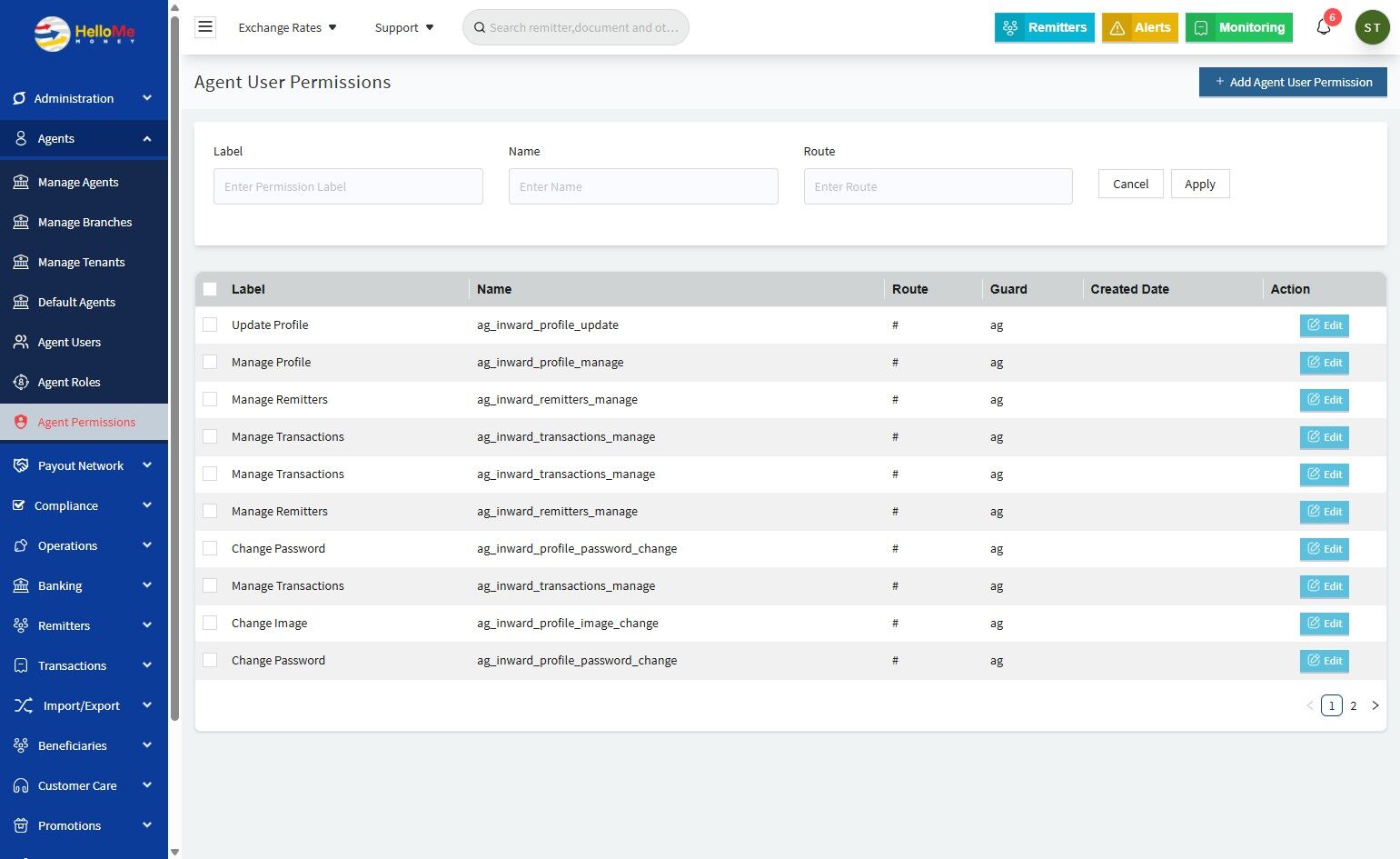Click the search magnifier icon
This screenshot has height=859, width=1400.
click(x=480, y=27)
